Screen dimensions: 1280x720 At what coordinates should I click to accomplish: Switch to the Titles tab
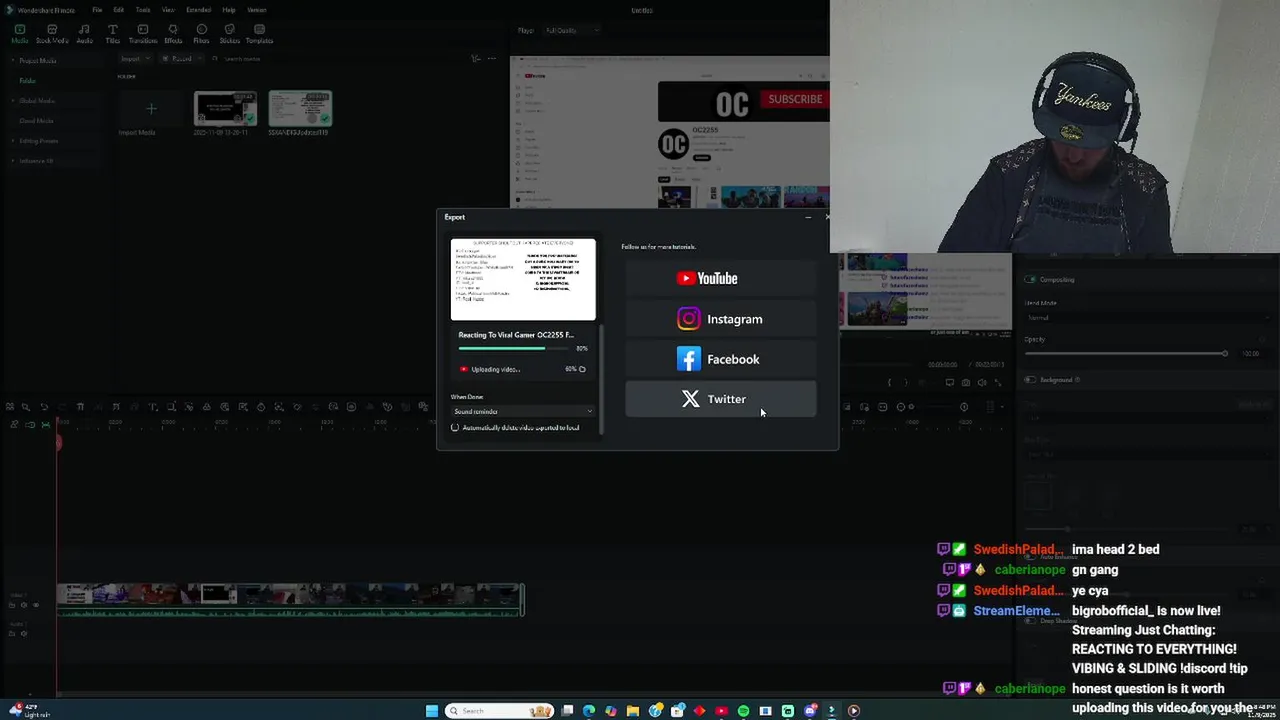tap(112, 34)
